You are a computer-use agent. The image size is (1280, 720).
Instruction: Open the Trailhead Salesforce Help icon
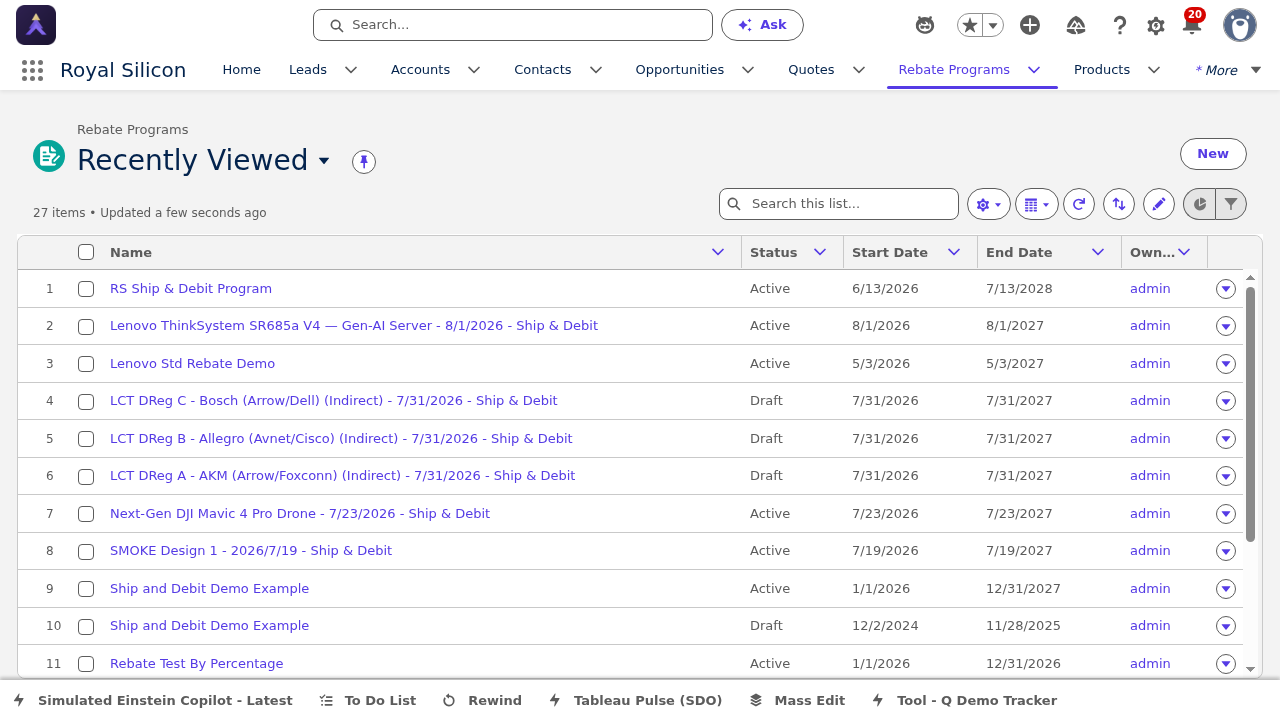point(1076,25)
